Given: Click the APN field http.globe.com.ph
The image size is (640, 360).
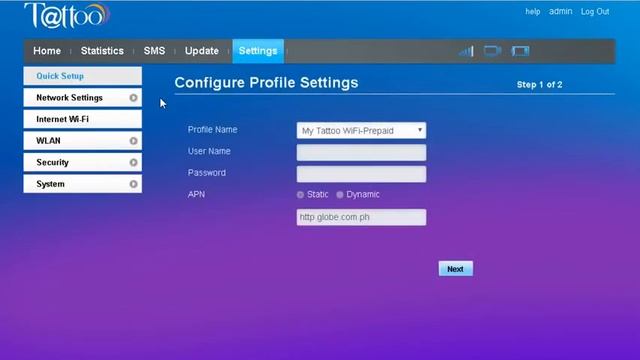Looking at the screenshot, I should 361,217.
